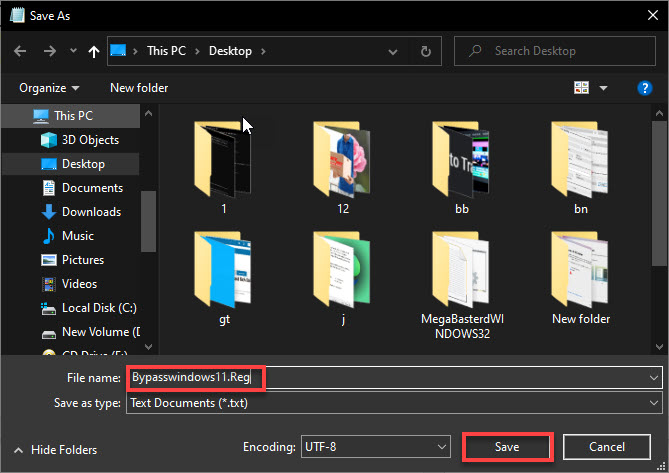Open the Encoding UTF-8 dropdown
The image size is (669, 473).
[x=375, y=447]
